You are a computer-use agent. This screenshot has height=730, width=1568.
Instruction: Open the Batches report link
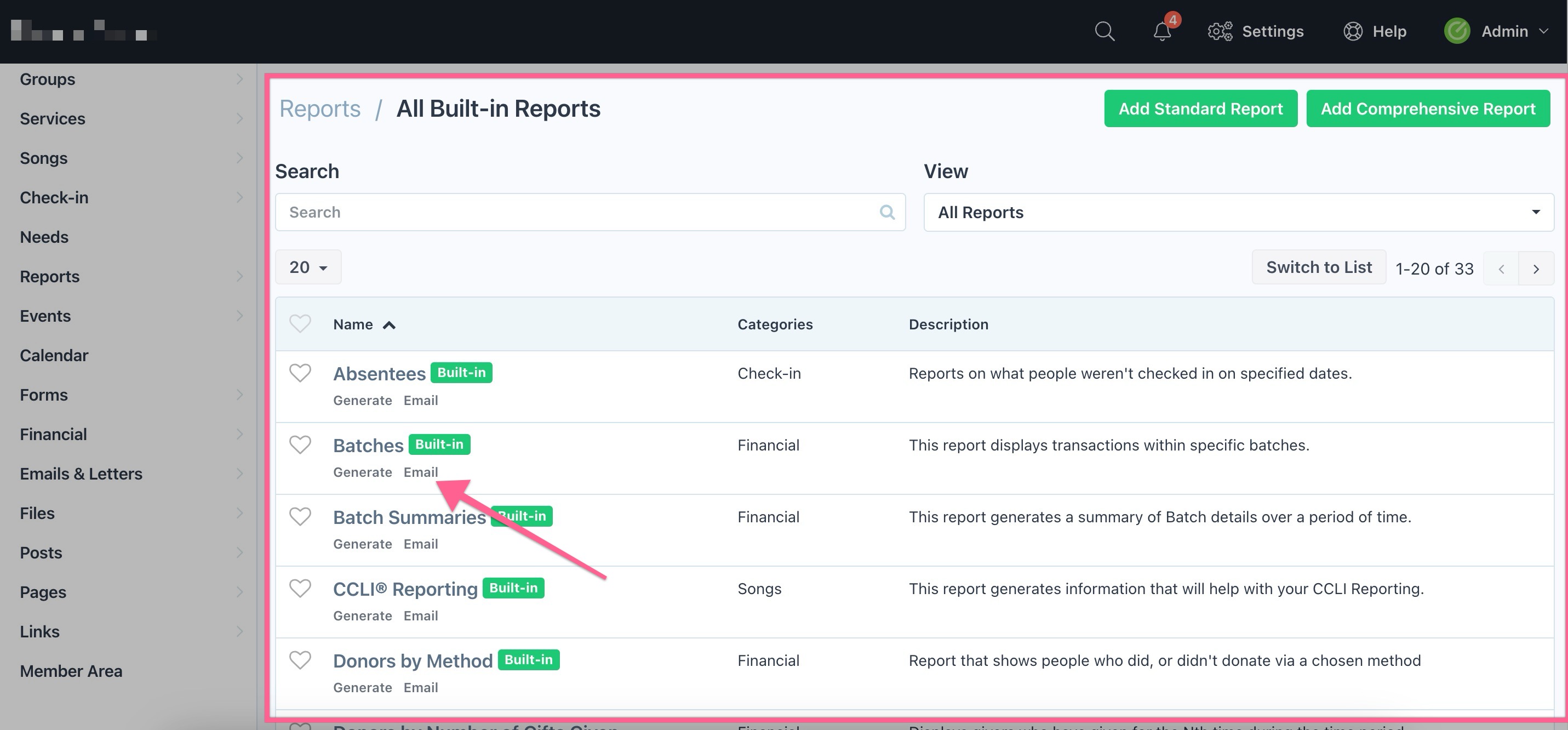368,445
